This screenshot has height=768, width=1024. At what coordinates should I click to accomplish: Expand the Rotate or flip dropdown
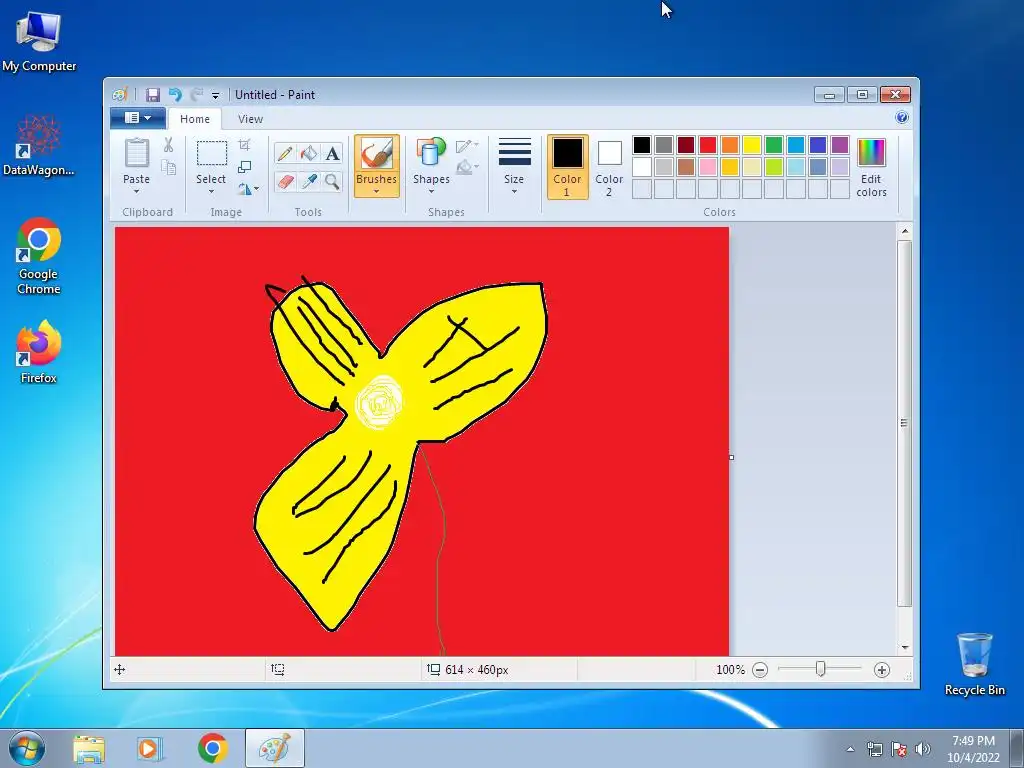coord(256,189)
